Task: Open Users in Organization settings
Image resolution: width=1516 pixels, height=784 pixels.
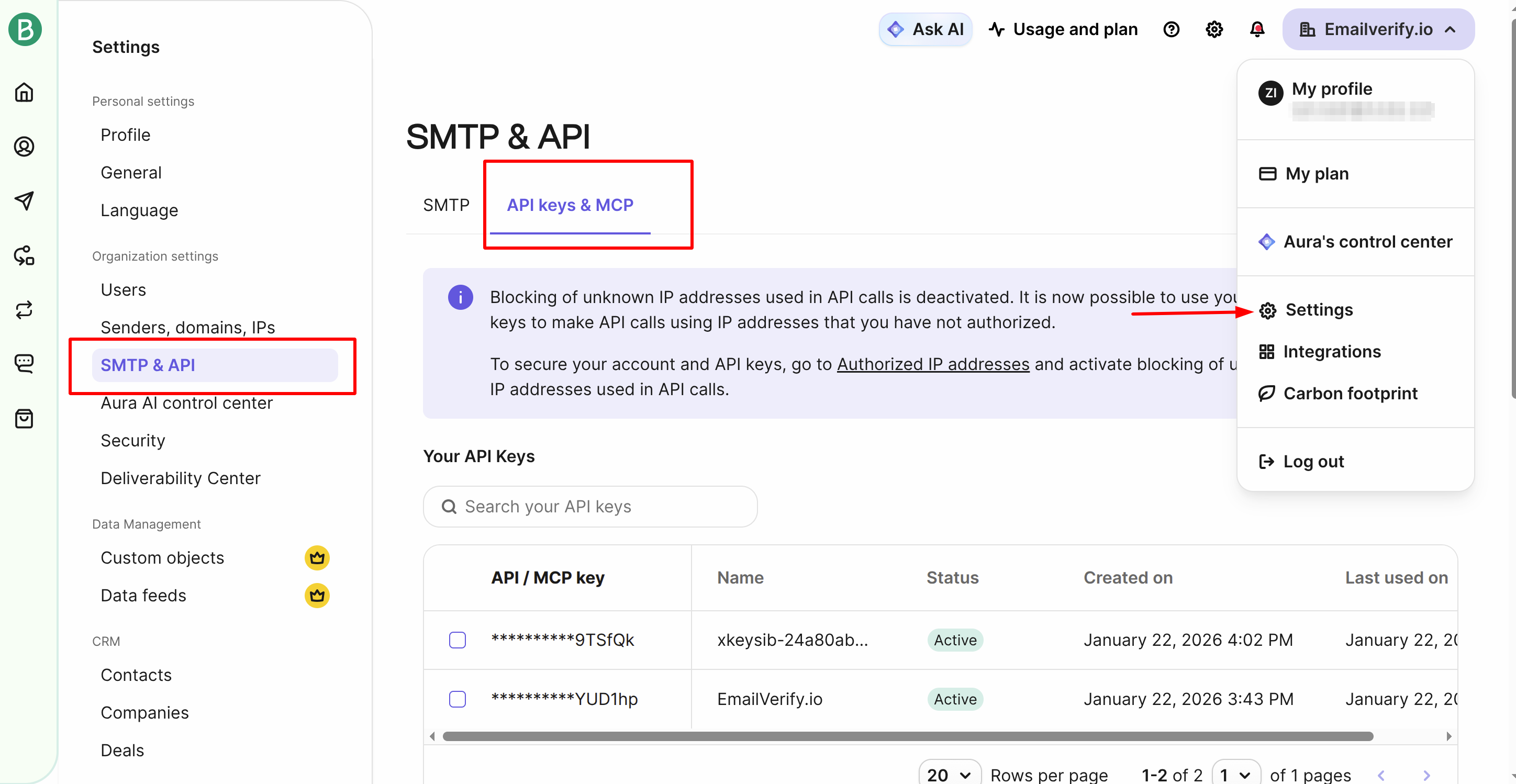Action: [x=123, y=289]
